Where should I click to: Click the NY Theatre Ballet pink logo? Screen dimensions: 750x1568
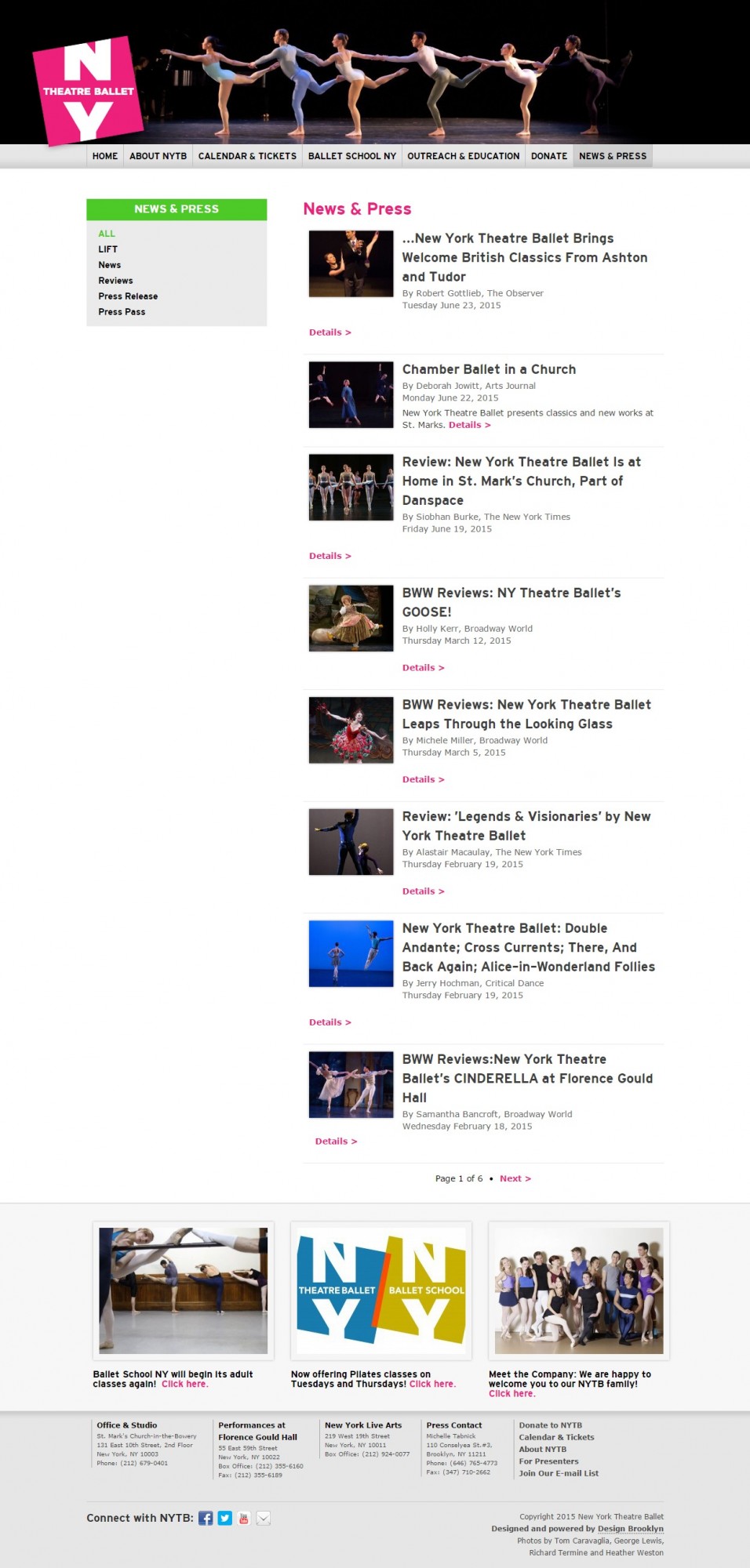88,91
